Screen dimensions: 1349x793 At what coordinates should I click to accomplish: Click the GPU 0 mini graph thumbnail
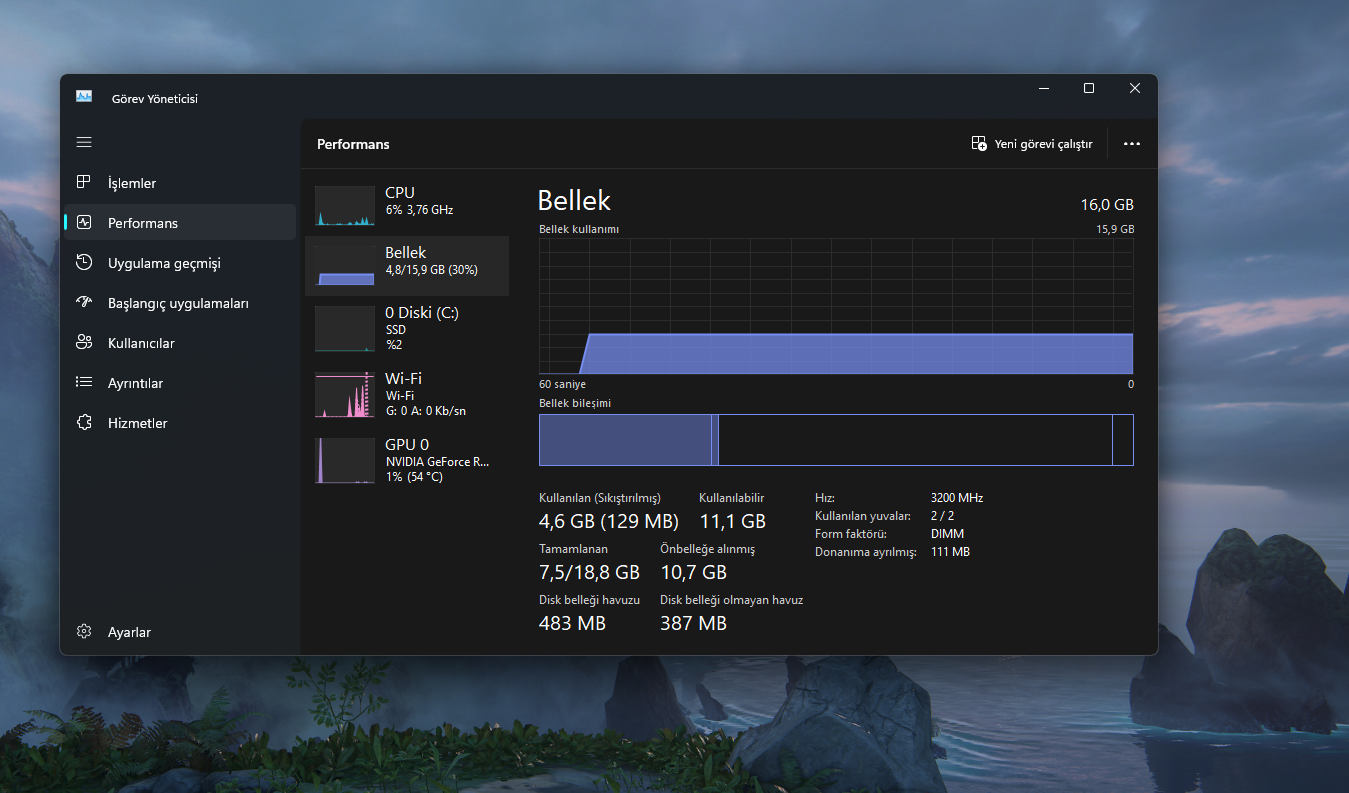point(345,461)
